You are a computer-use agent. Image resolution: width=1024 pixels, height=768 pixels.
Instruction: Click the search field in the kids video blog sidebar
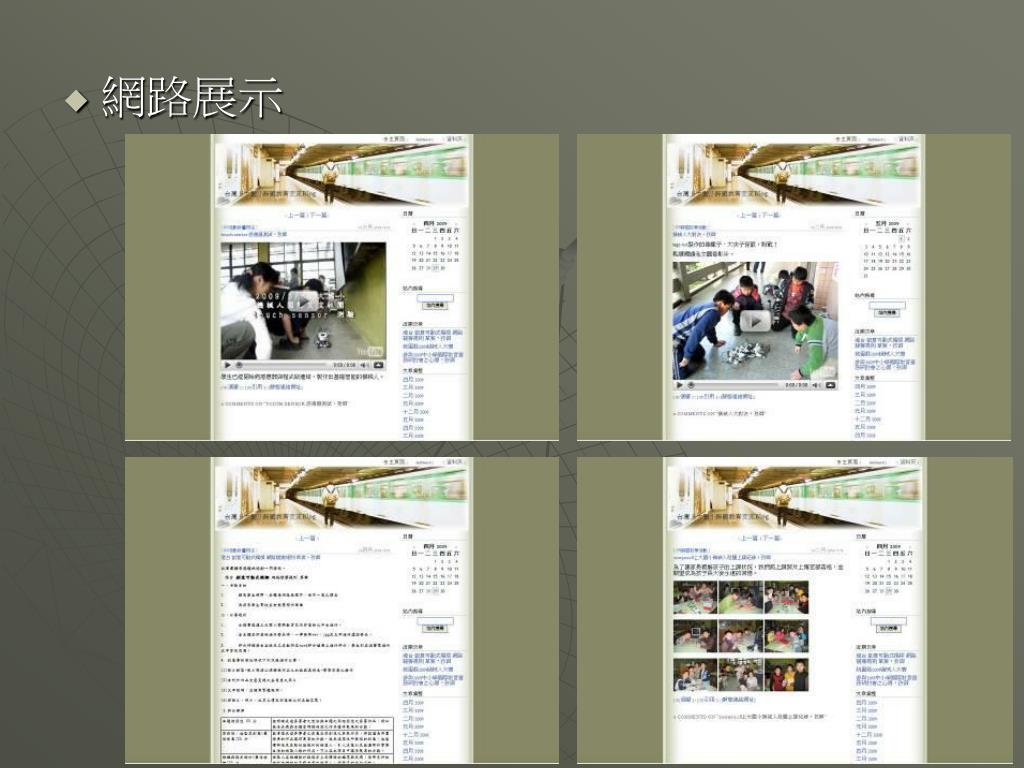(x=887, y=305)
